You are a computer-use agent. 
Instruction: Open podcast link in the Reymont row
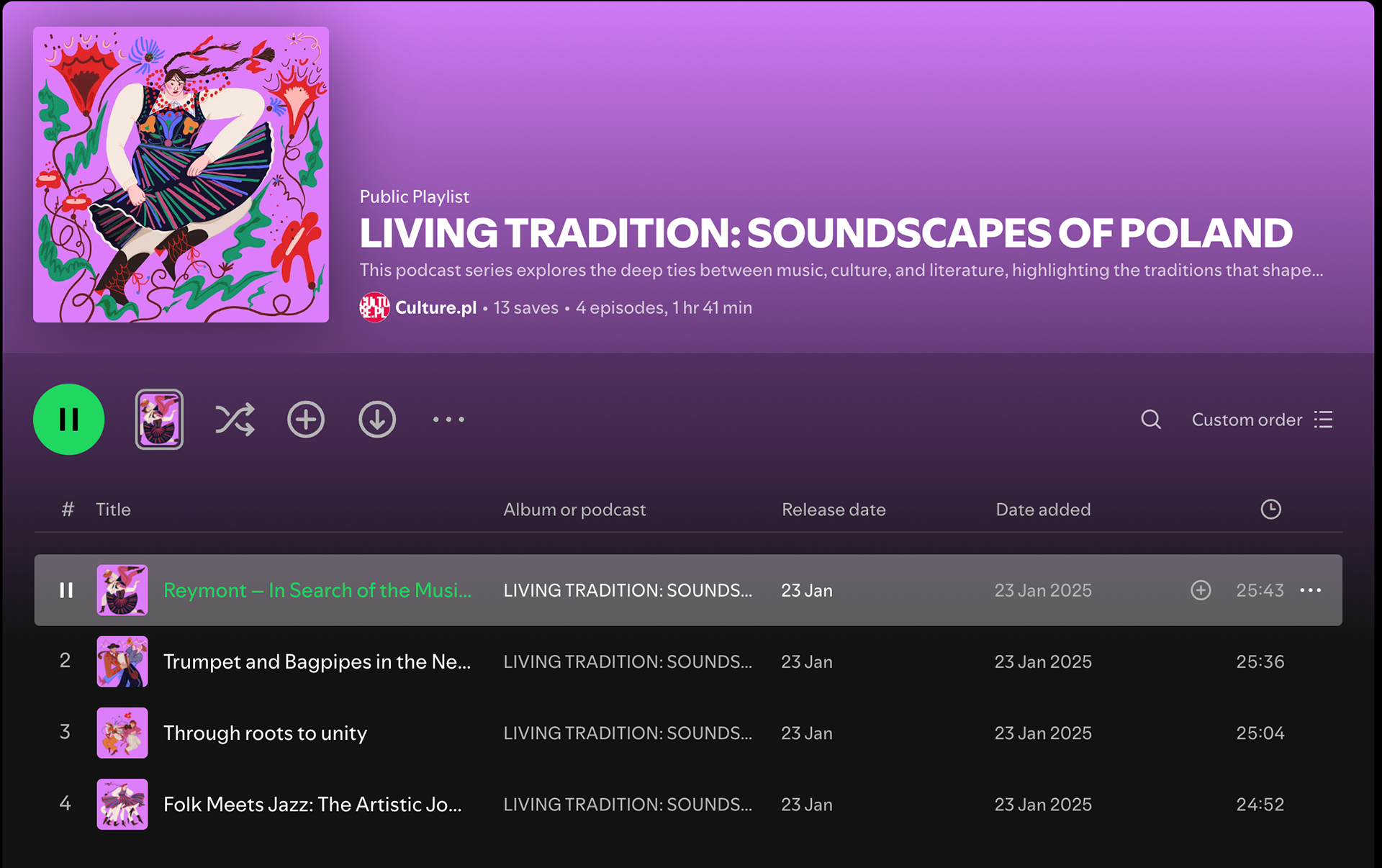[x=628, y=590]
